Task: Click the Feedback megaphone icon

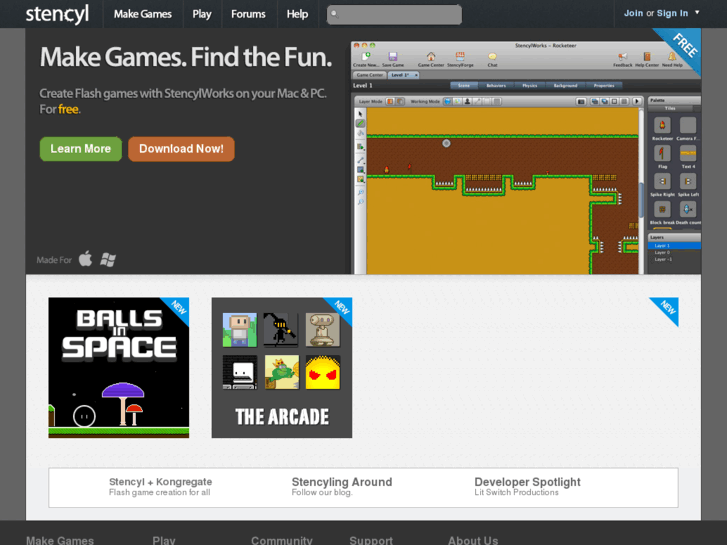Action: point(623,59)
